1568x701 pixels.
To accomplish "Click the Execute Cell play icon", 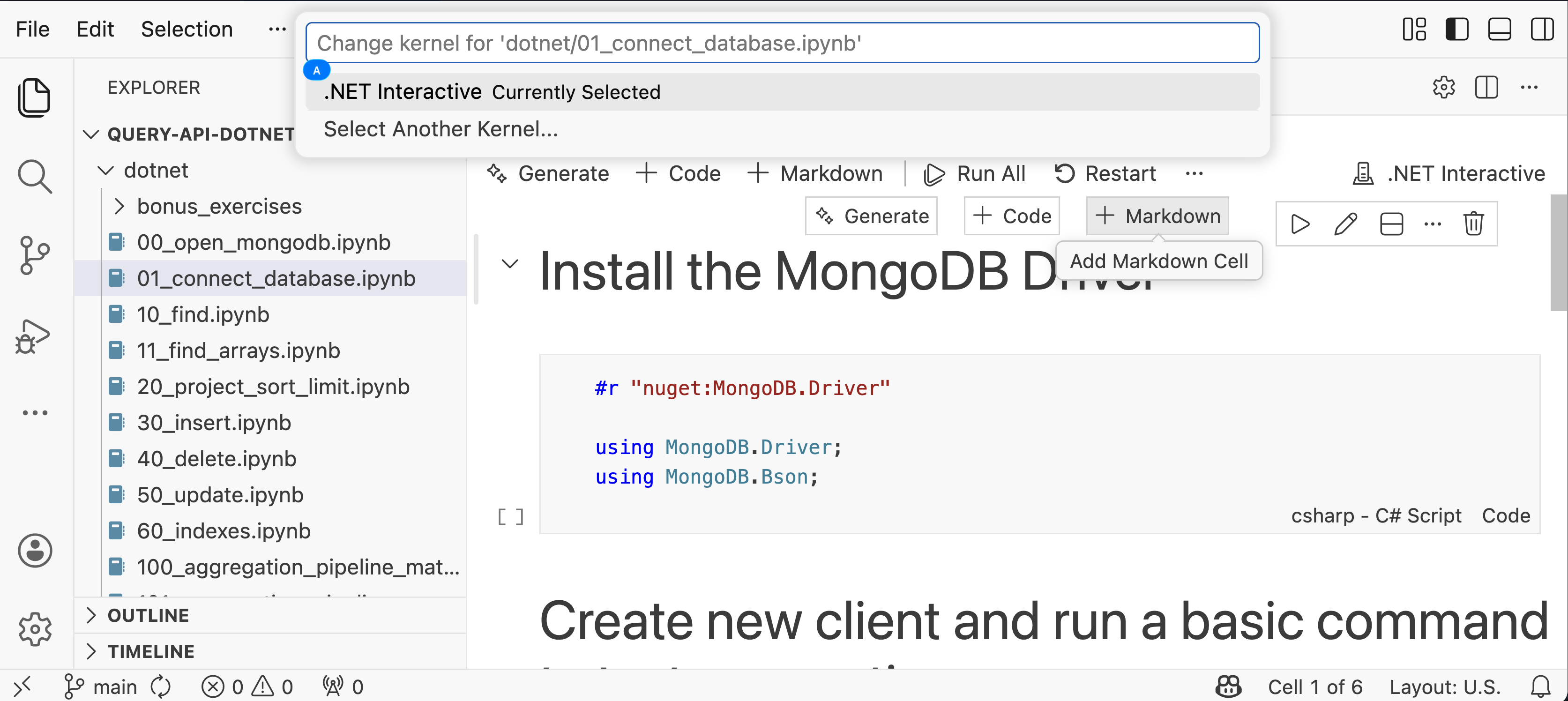I will pos(1300,224).
